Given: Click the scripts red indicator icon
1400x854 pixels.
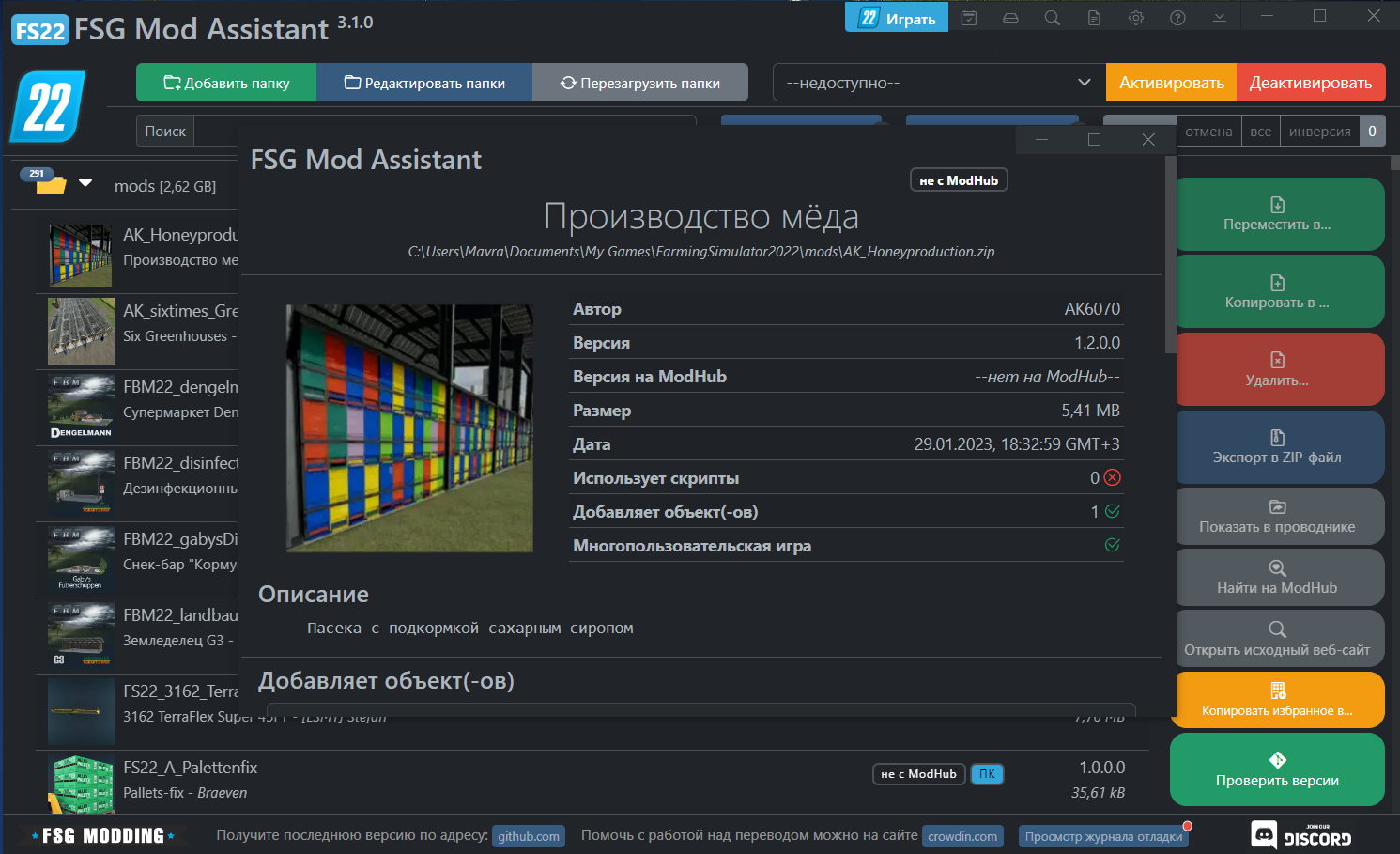Looking at the screenshot, I should click(1112, 477).
